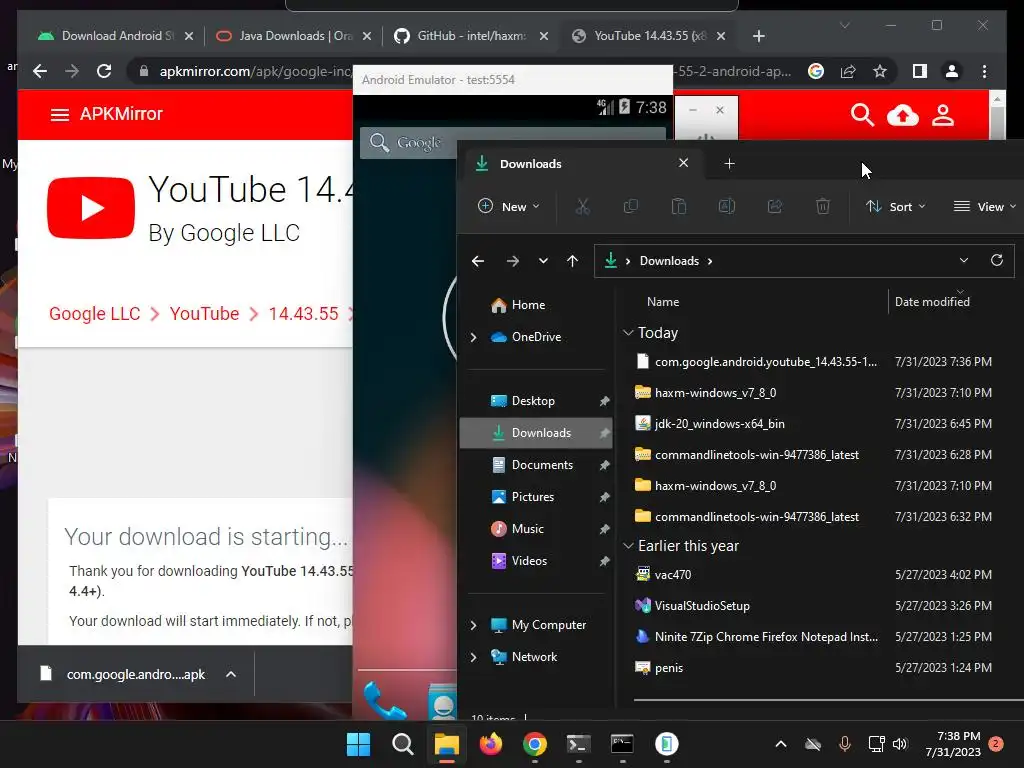Viewport: 1024px width, 768px height.
Task: Open a new Chrome tab
Action: click(758, 36)
